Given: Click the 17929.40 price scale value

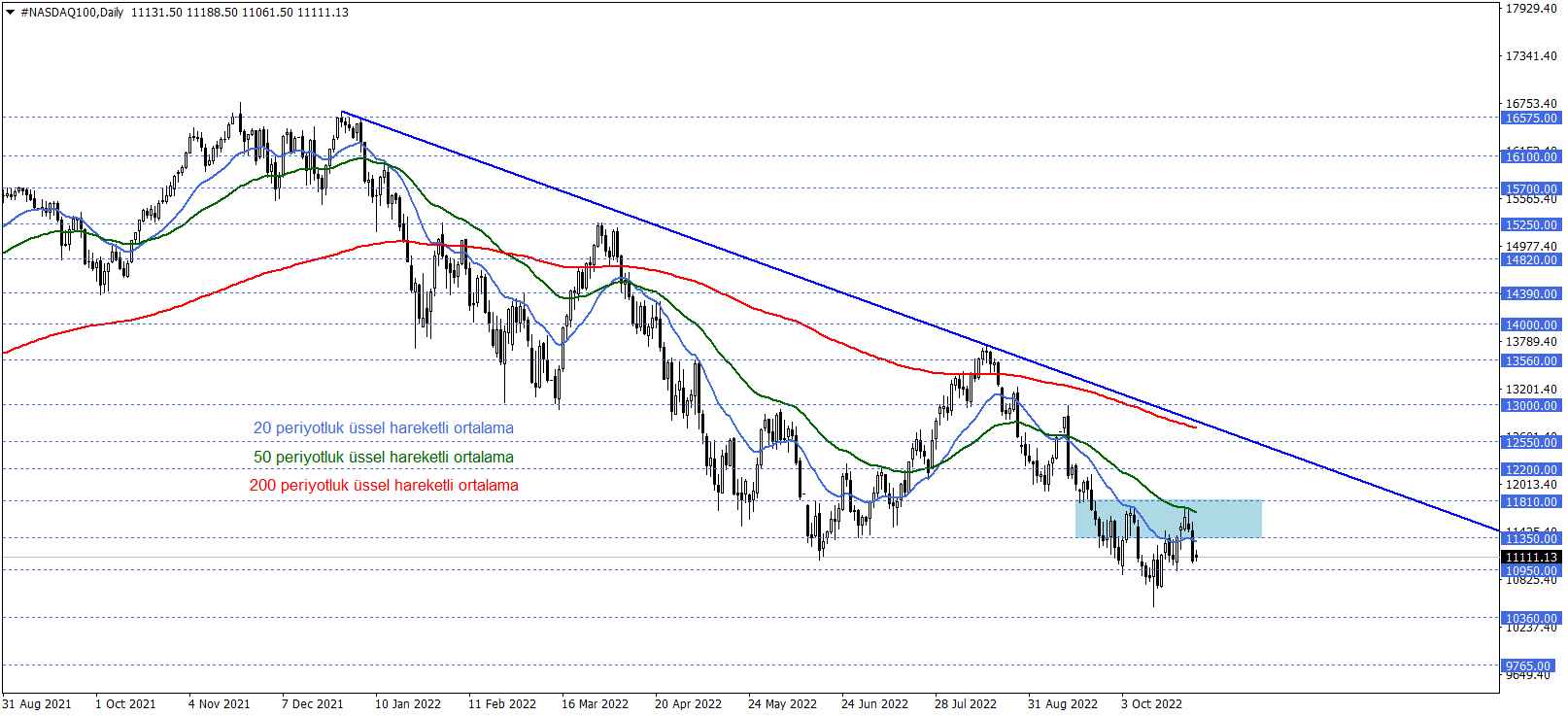Looking at the screenshot, I should [x=1531, y=9].
